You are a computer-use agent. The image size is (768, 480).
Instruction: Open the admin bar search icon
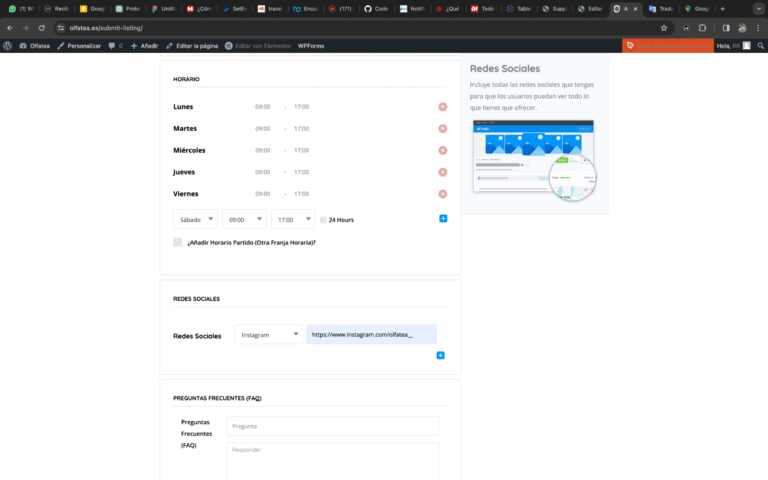761,46
